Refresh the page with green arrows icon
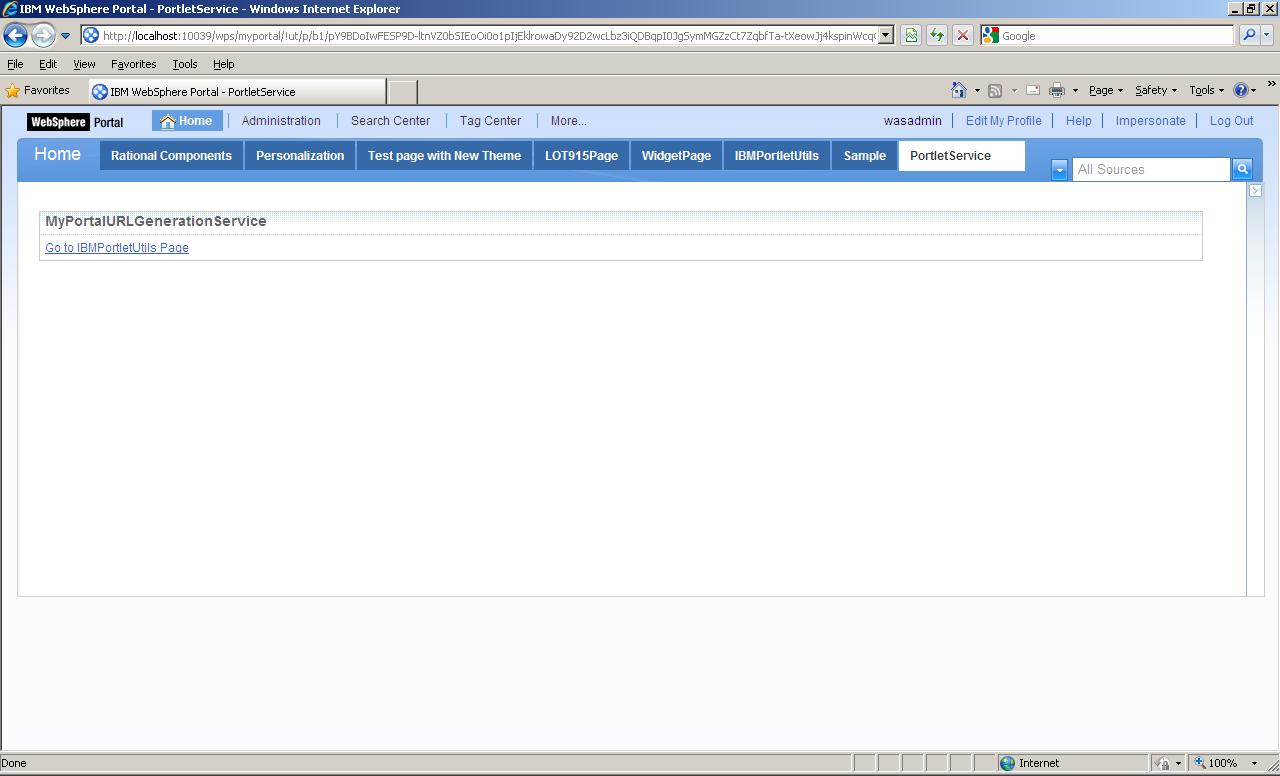 tap(937, 36)
